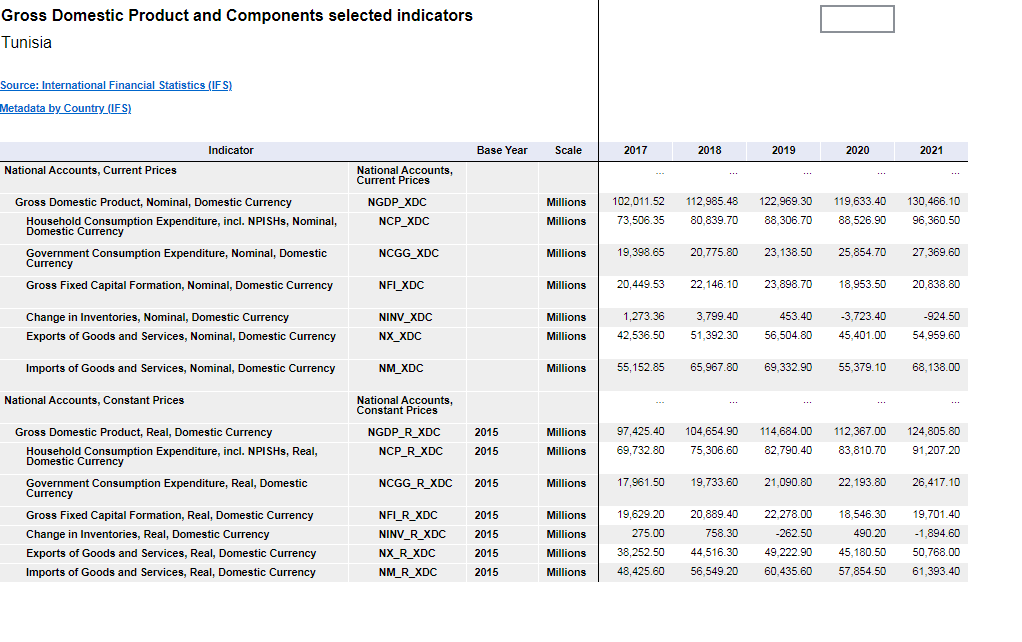Viewport: 1022px width, 642px height.
Task: Select Gross Domestic Product, Nominal row label
Action: (153, 202)
